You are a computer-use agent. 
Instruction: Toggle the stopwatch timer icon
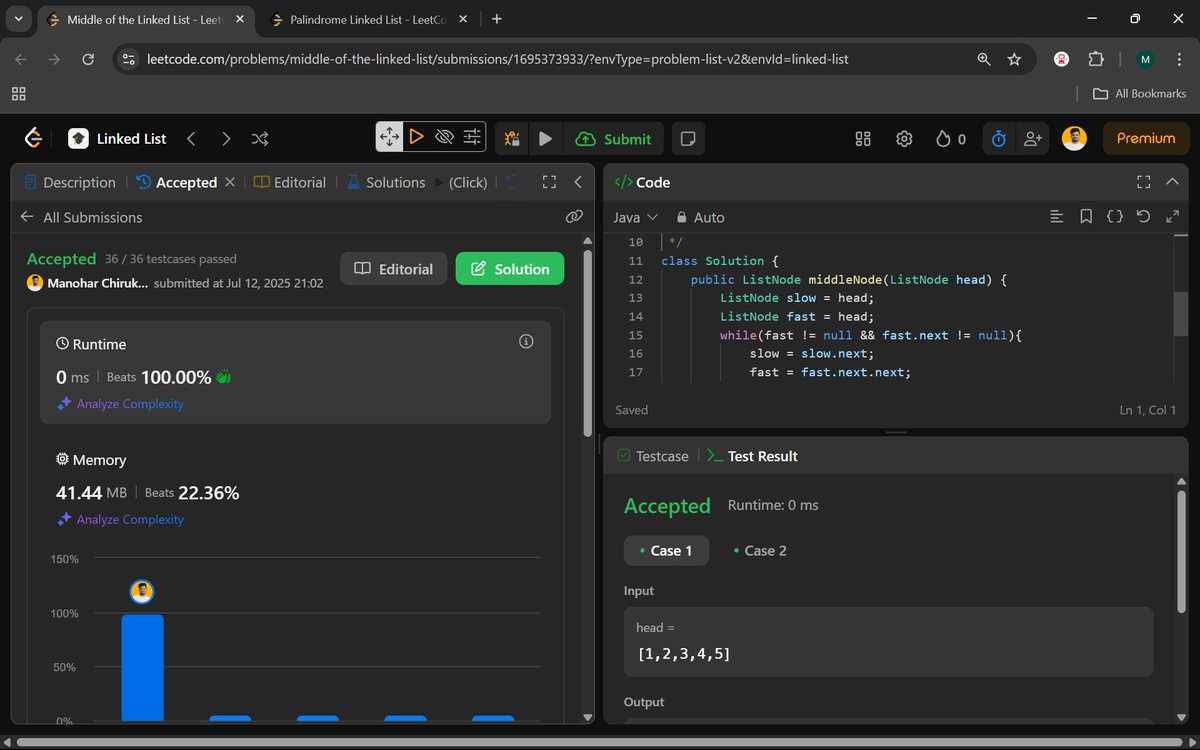(x=998, y=139)
